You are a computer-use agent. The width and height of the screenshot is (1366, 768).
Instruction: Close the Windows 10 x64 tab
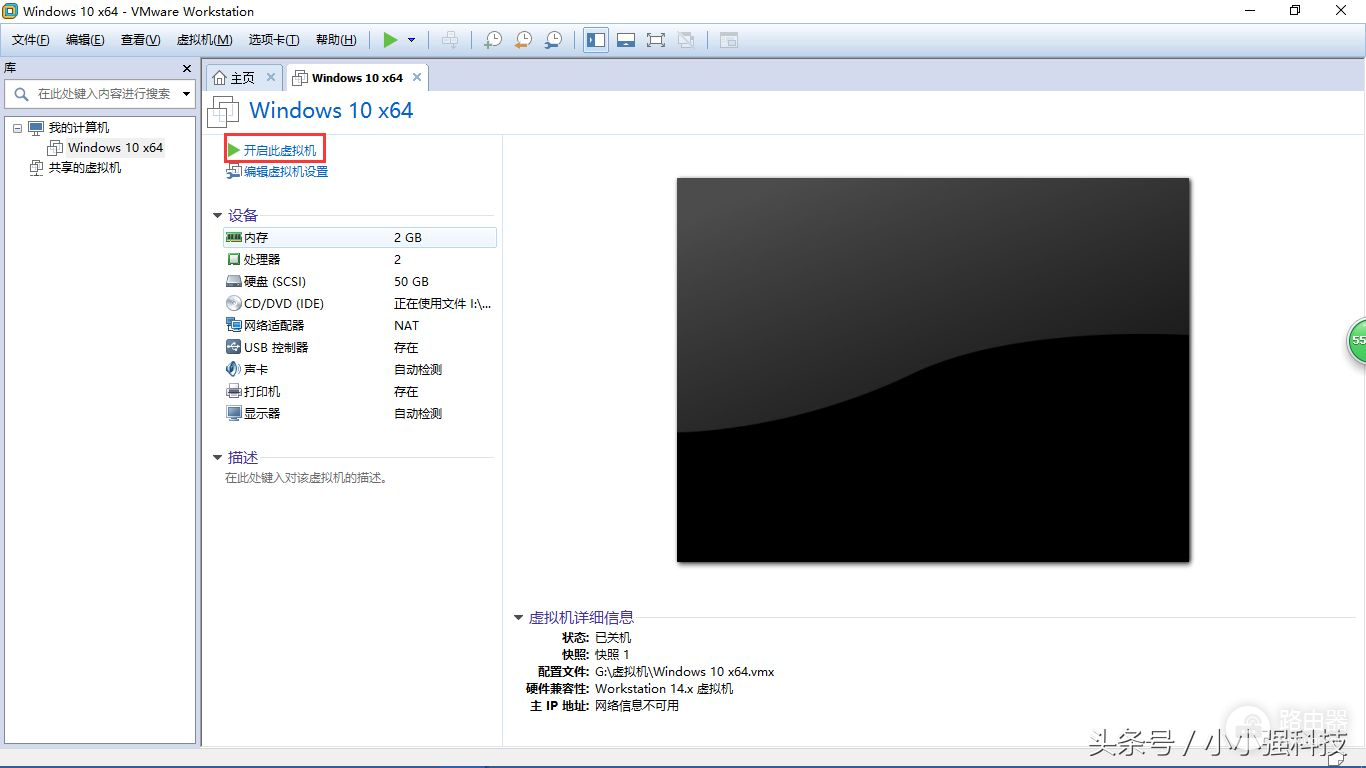coord(417,77)
